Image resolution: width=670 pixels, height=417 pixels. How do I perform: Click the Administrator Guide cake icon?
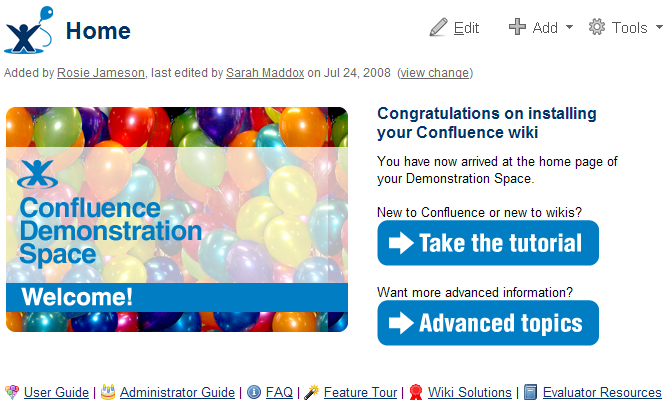[x=108, y=393]
